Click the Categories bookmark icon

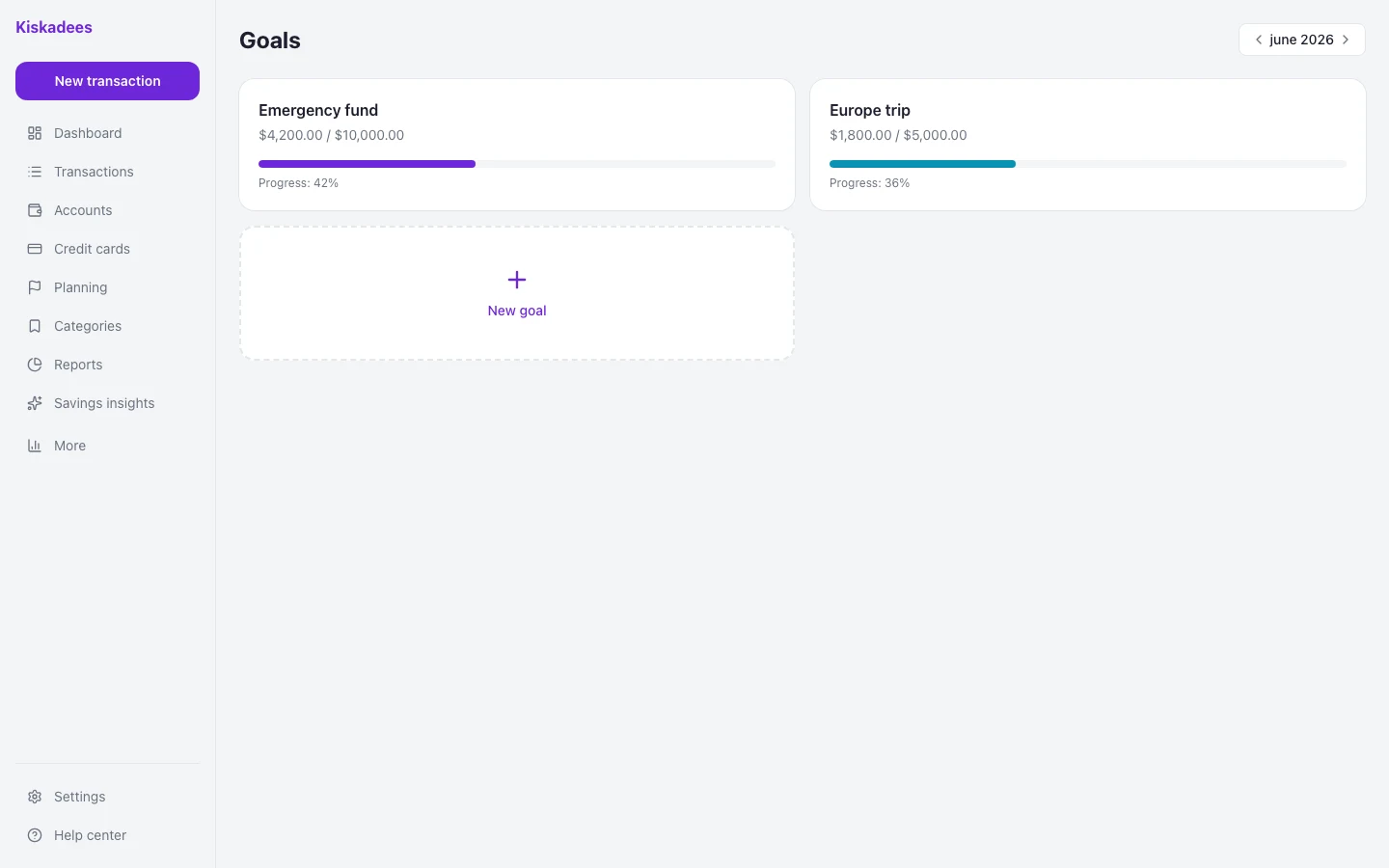click(x=35, y=326)
